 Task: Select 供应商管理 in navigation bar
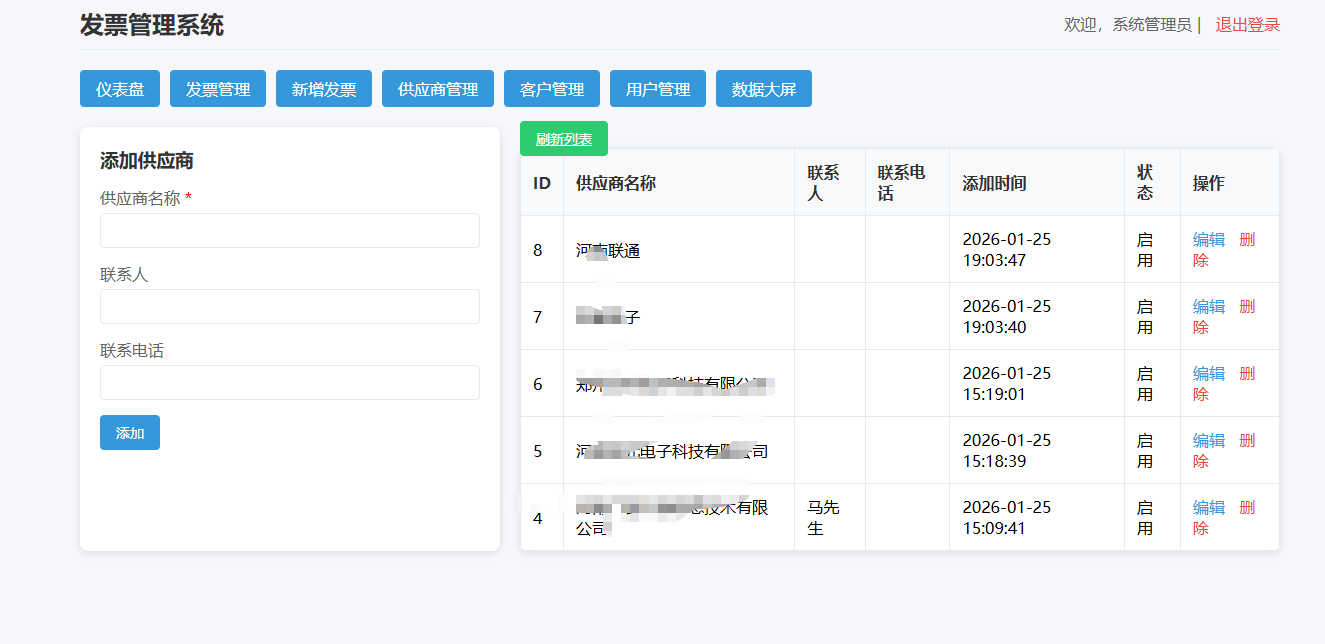click(438, 89)
